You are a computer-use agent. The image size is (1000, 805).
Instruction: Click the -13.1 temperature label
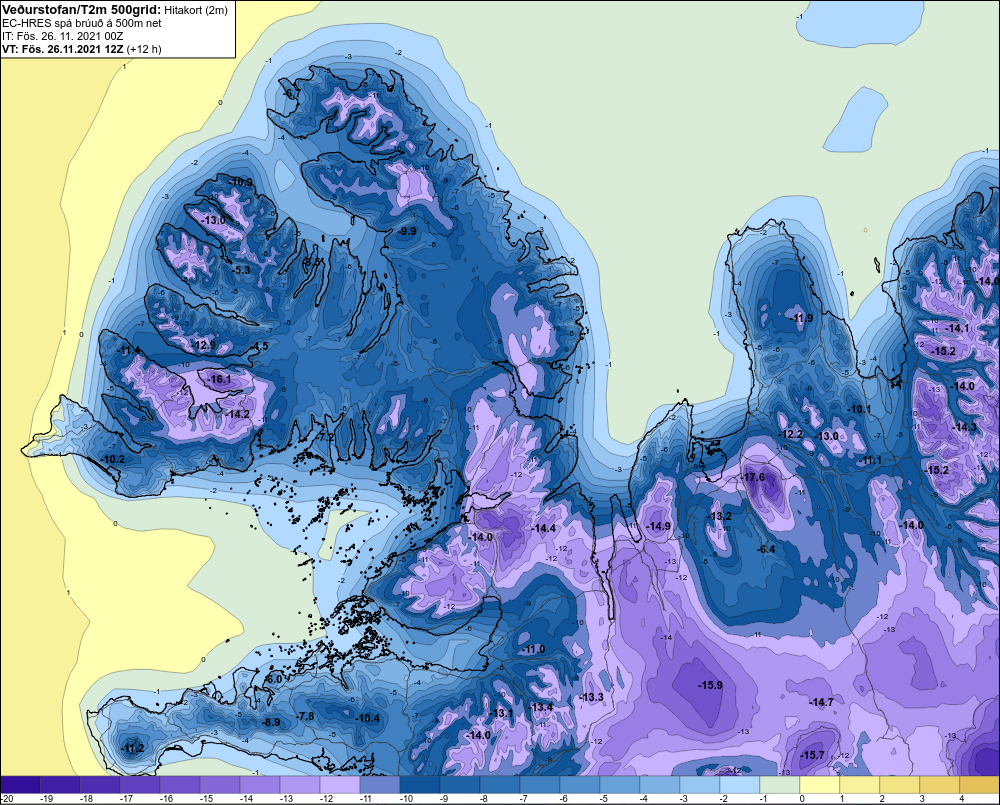click(x=502, y=713)
